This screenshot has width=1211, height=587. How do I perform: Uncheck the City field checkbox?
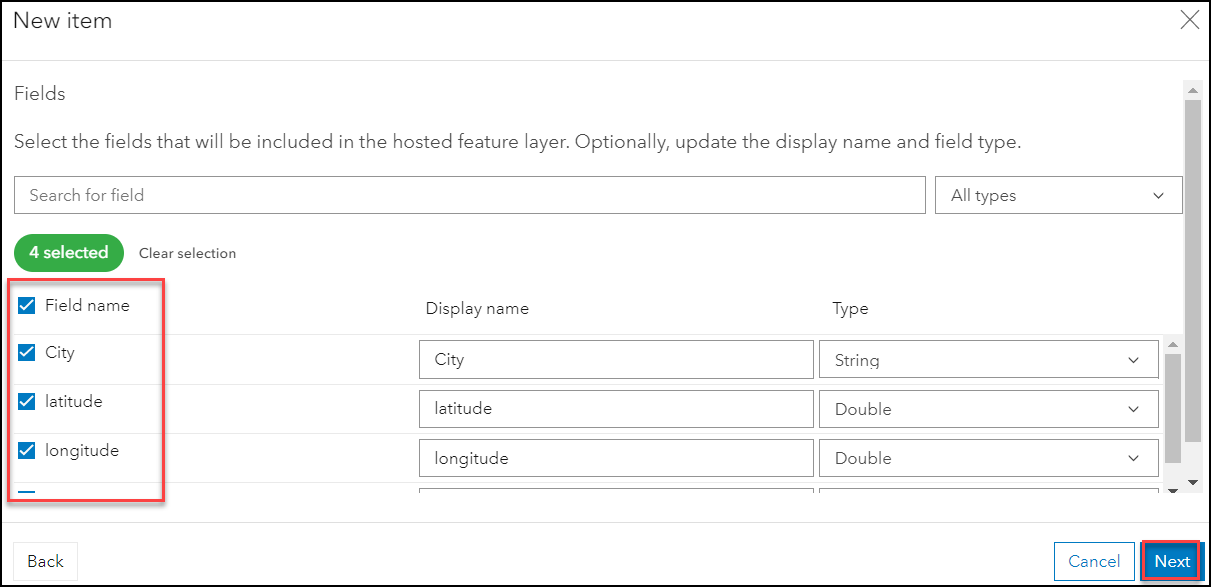[x=26, y=352]
